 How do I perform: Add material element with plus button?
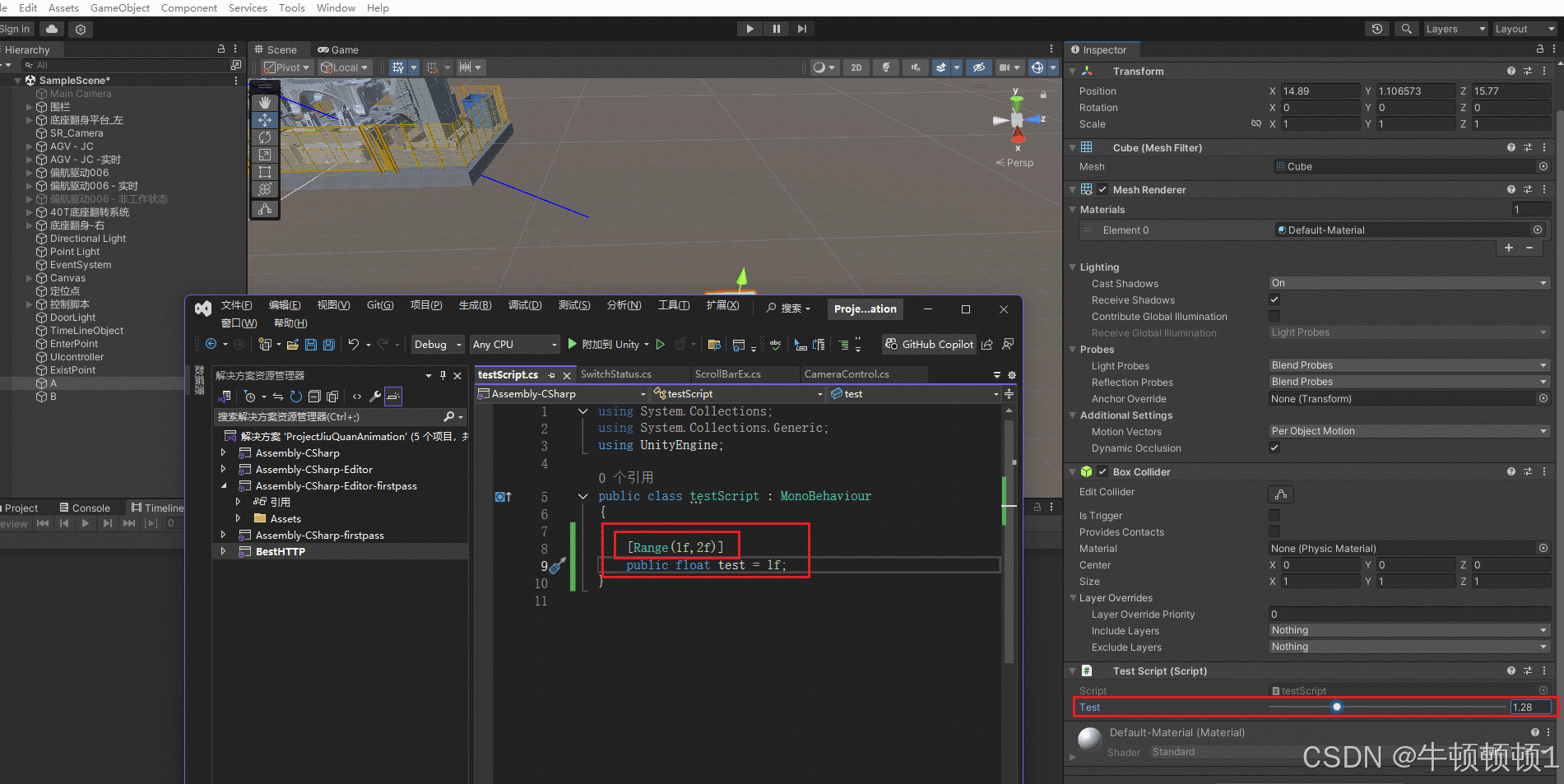click(1509, 248)
